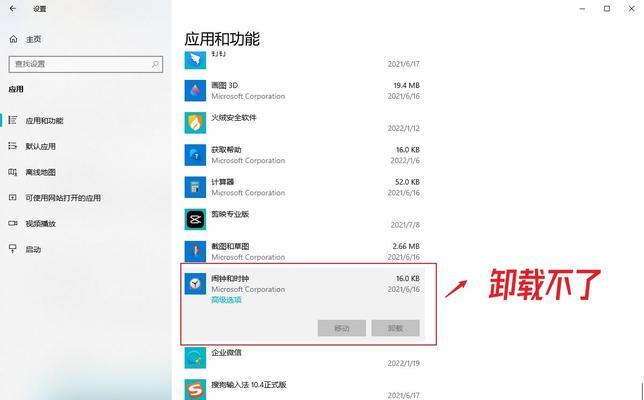
Task: Click the app list scrollbar
Action: click(x=642, y=390)
